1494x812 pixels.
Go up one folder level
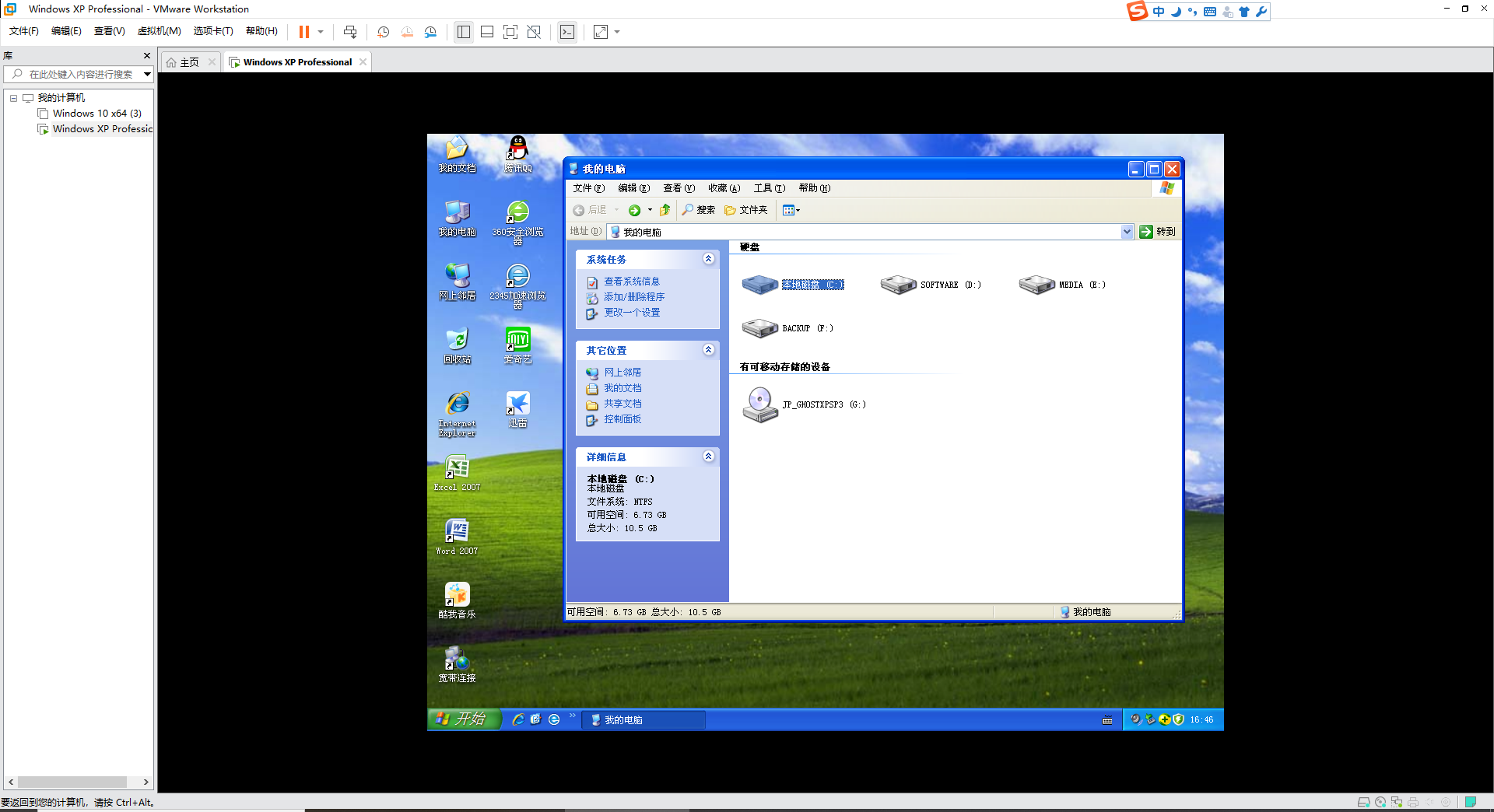665,210
